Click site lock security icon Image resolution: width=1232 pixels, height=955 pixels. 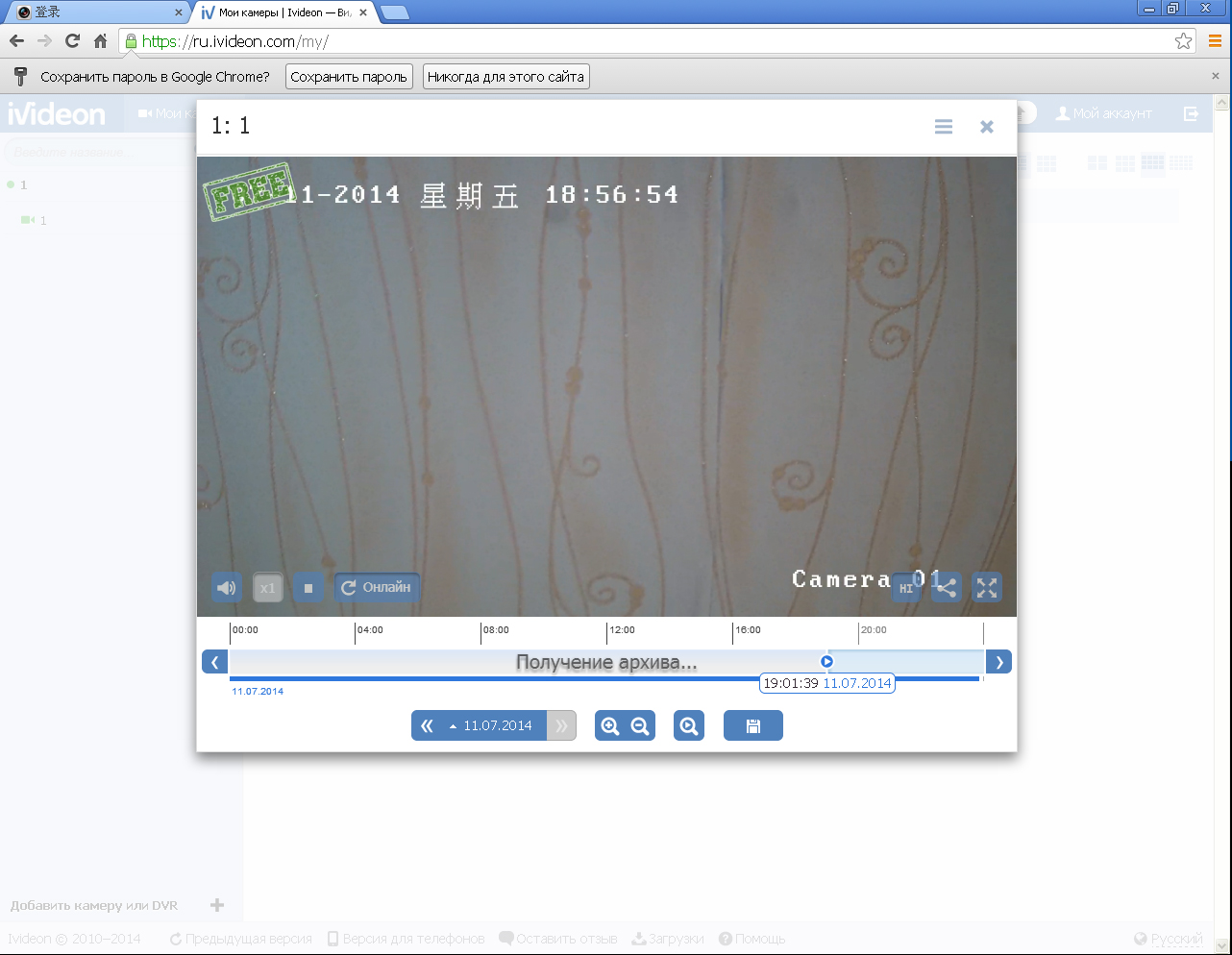[x=131, y=41]
